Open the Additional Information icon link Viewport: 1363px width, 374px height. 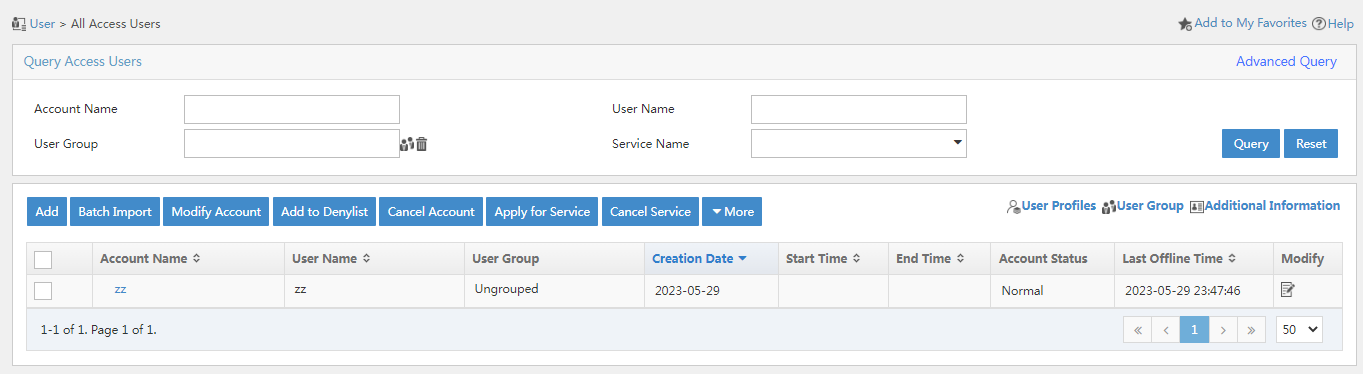tap(1197, 207)
